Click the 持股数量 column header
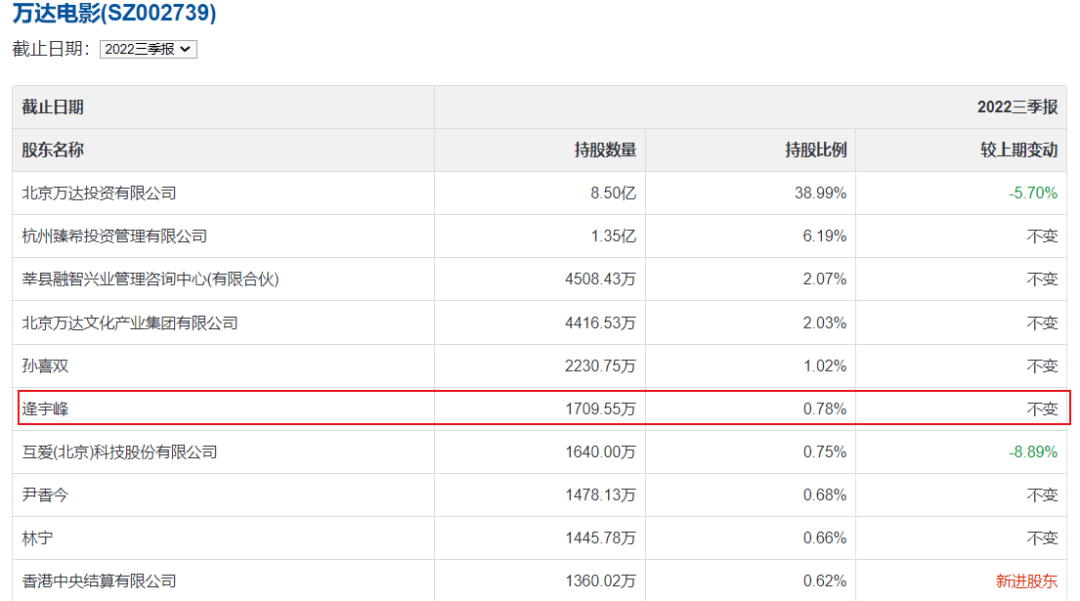This screenshot has width=1080, height=601. (x=605, y=150)
